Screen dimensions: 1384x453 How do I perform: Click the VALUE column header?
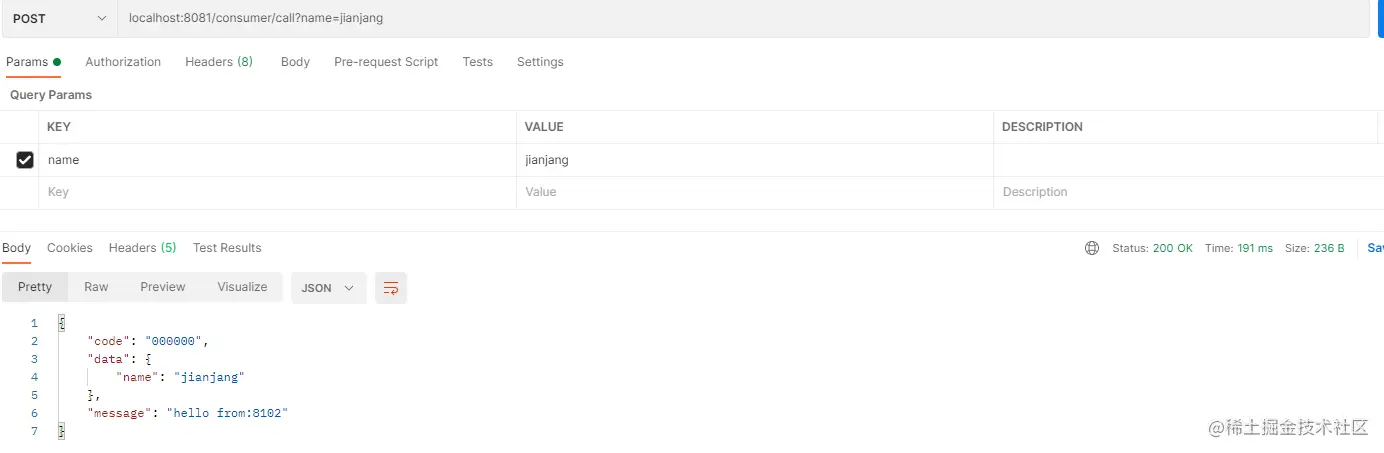tap(544, 127)
